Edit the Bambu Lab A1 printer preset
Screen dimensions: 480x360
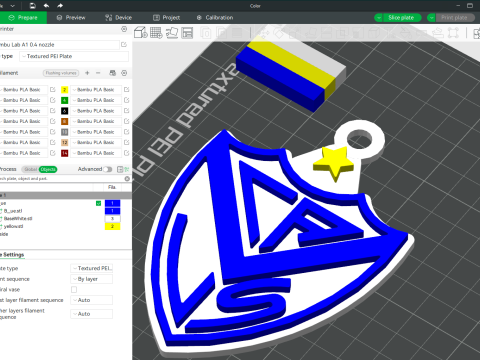pyautogui.click(x=124, y=44)
